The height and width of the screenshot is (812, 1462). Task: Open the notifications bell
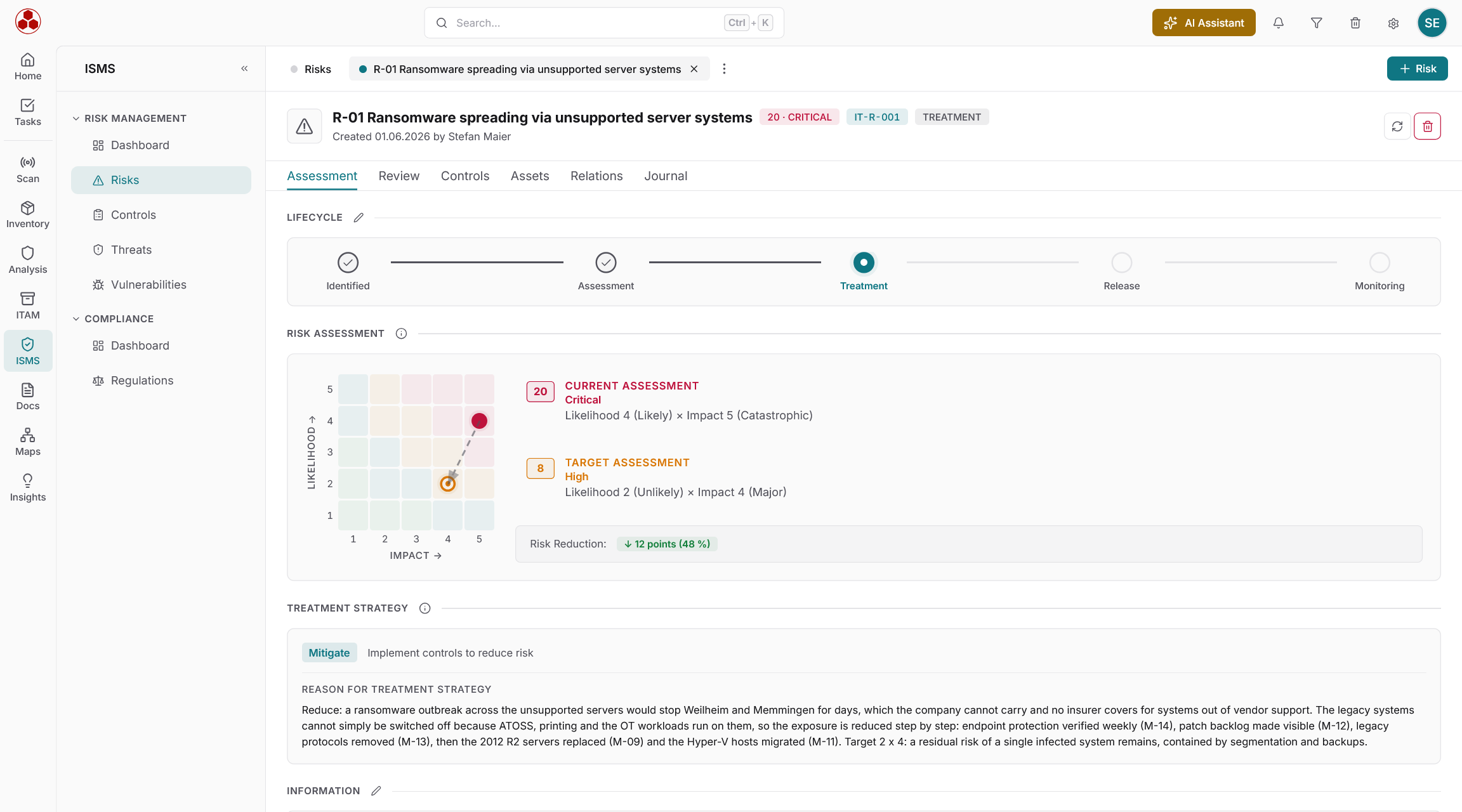[1279, 23]
